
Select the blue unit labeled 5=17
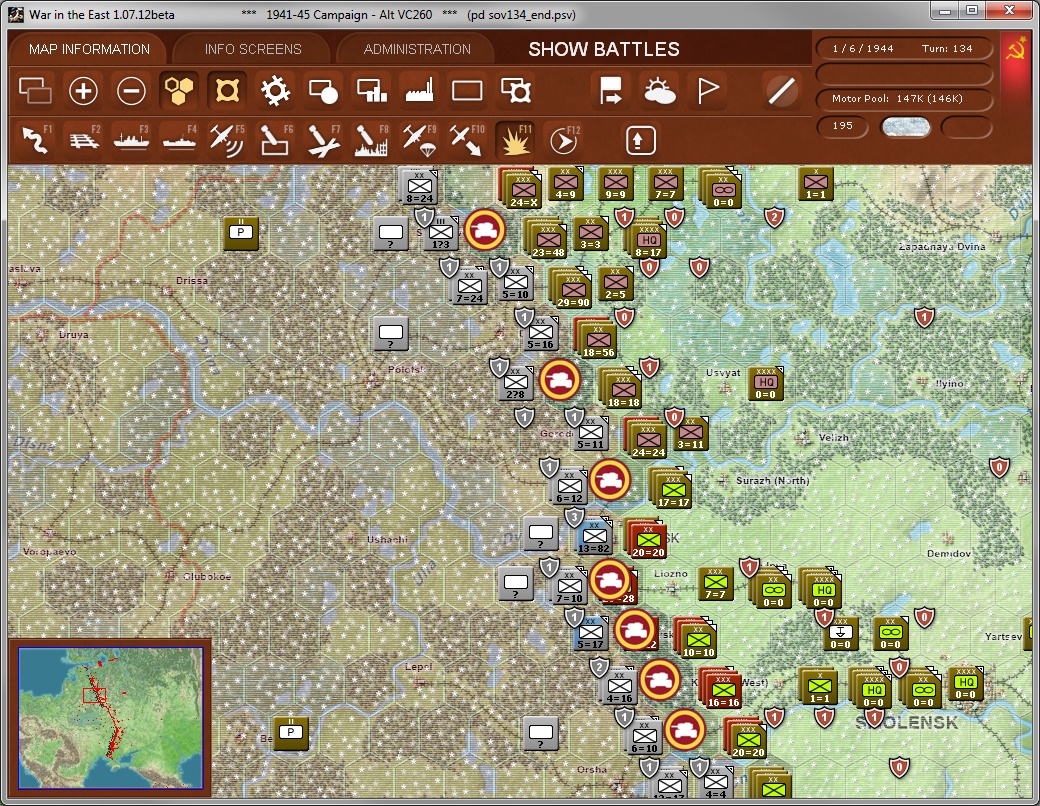(590, 632)
